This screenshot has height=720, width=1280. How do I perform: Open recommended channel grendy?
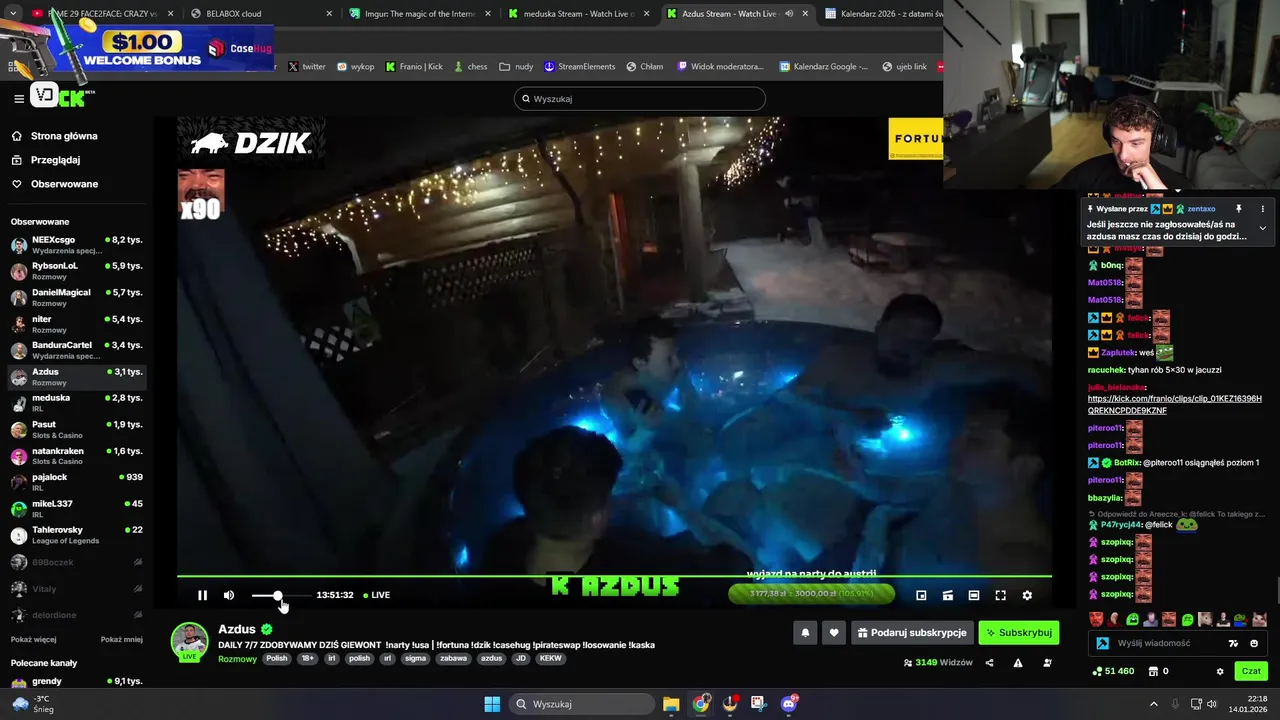(77, 682)
